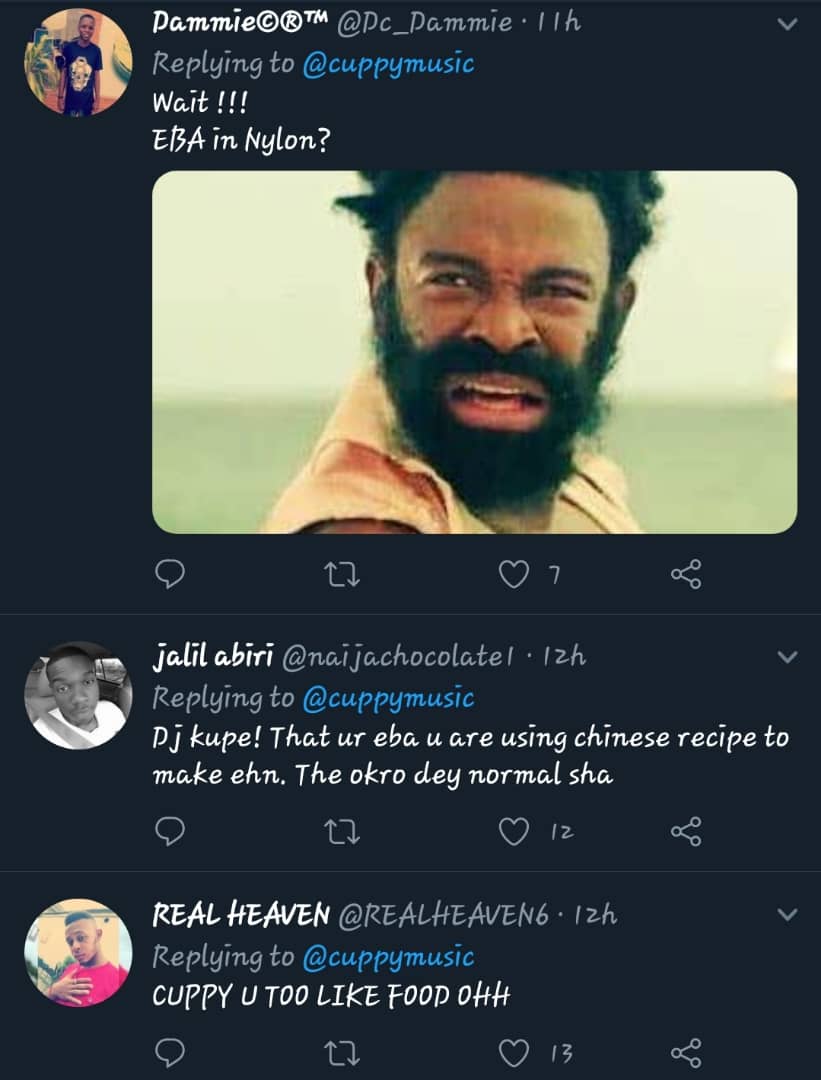Share jalil abiri's tweet

click(x=686, y=830)
